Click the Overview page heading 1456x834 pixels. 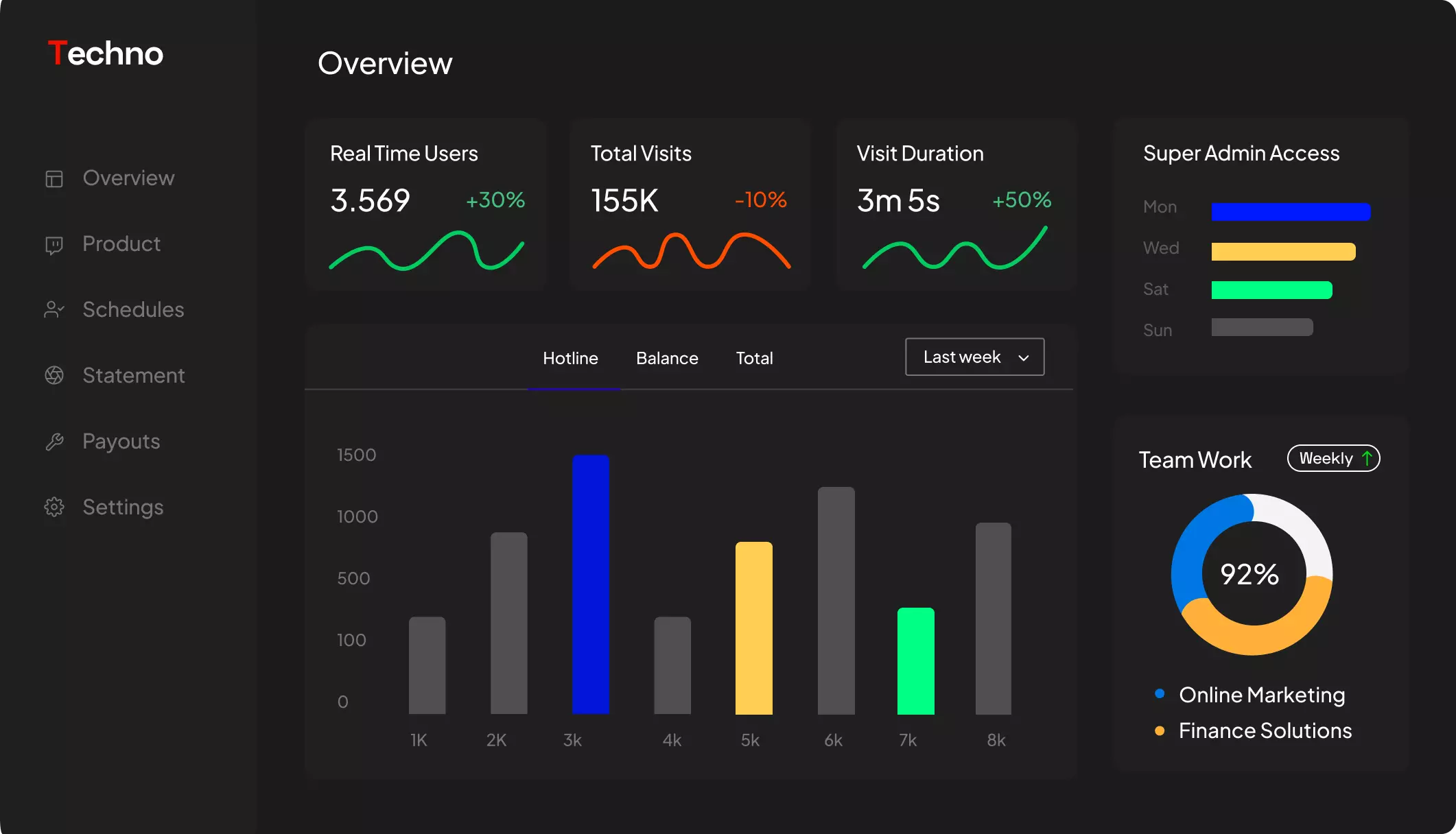(x=385, y=63)
